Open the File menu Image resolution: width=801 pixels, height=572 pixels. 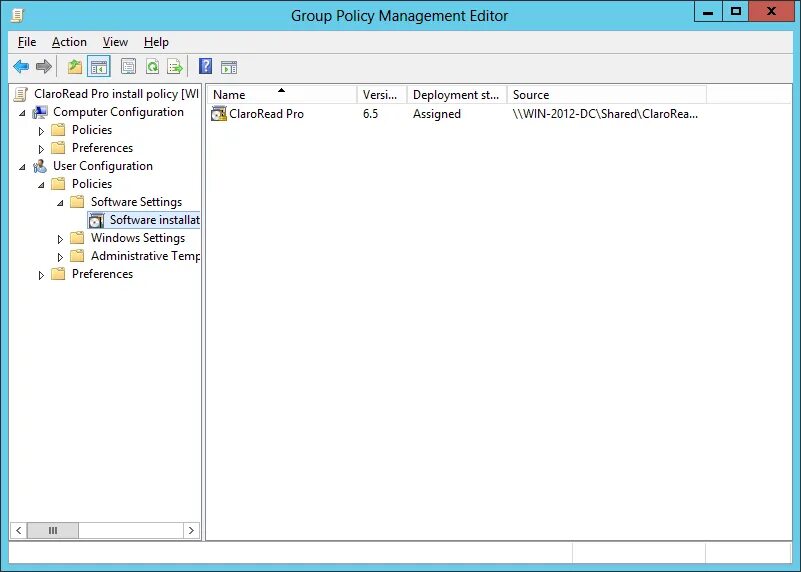click(27, 42)
